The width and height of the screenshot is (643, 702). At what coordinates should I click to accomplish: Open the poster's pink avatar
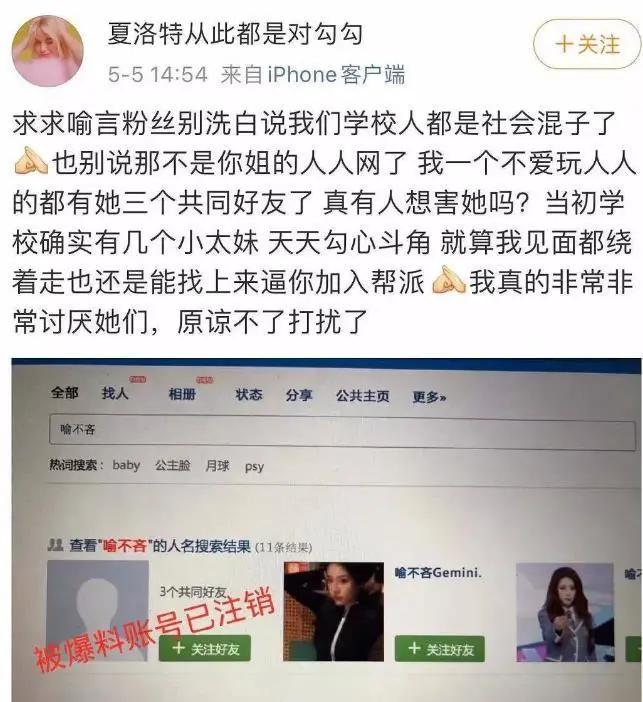(x=47, y=51)
